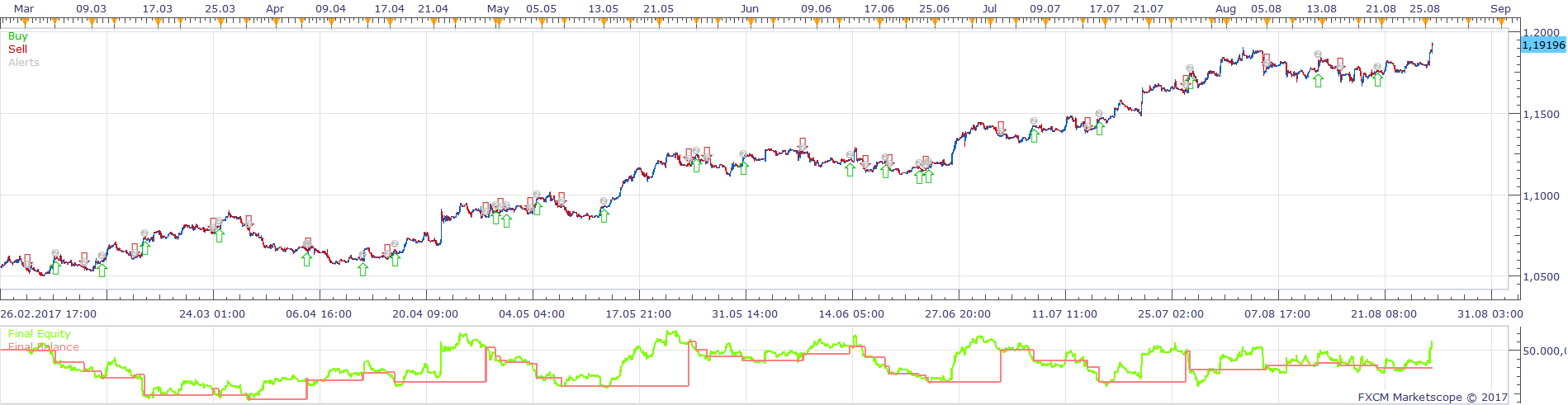Click the 27.06 20:00 timestamp
The width and height of the screenshot is (1568, 405).
pos(958,314)
